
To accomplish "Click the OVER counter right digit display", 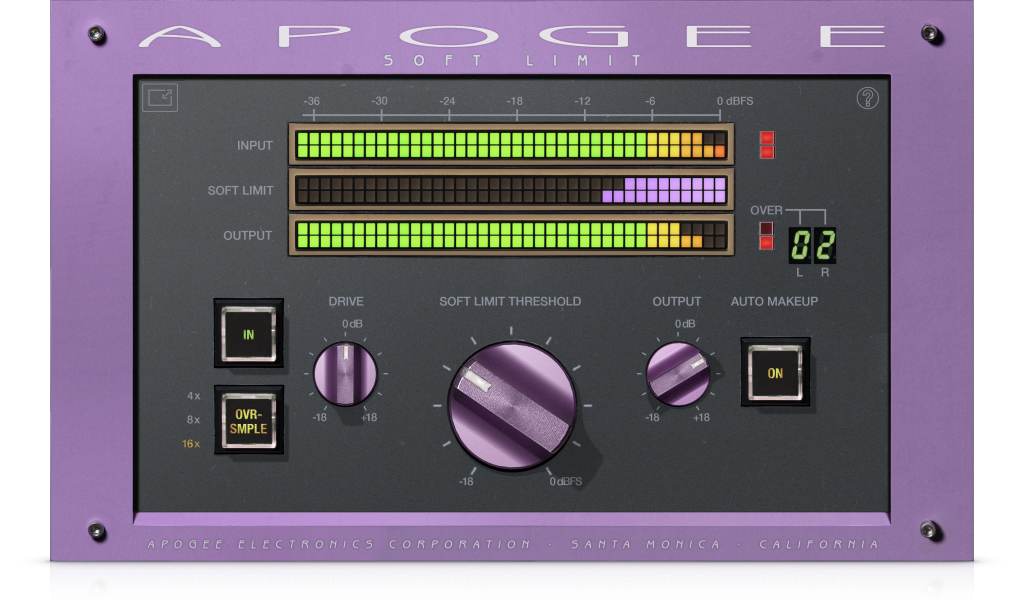I will pyautogui.click(x=824, y=244).
